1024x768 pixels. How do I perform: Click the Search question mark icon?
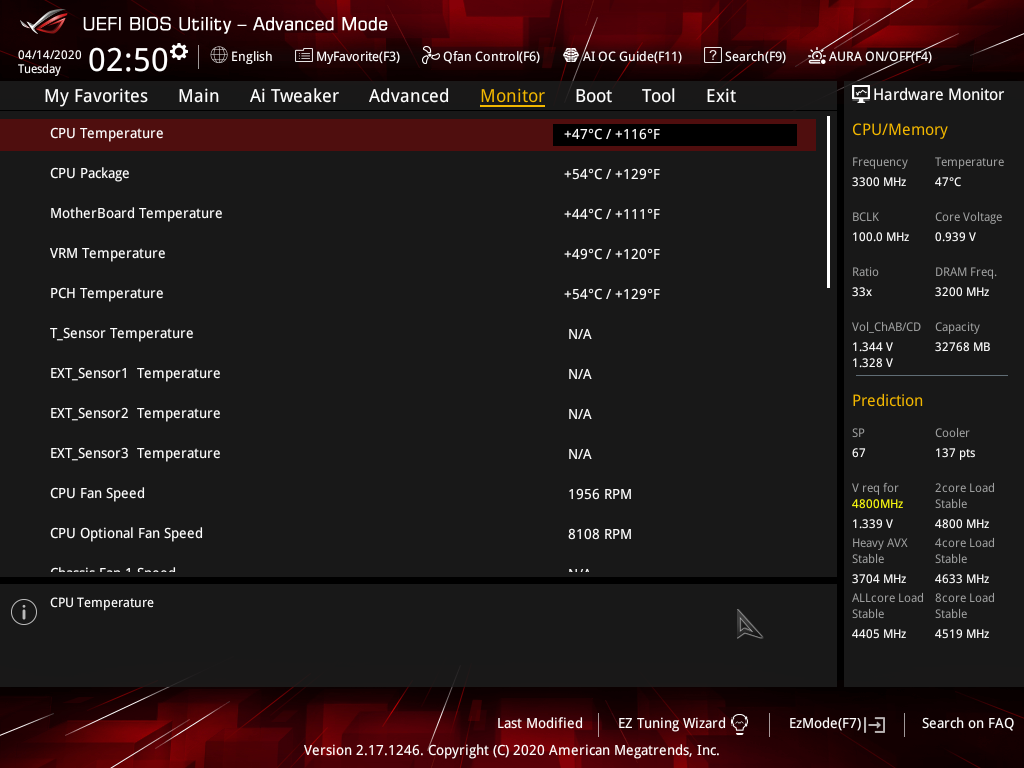(712, 56)
